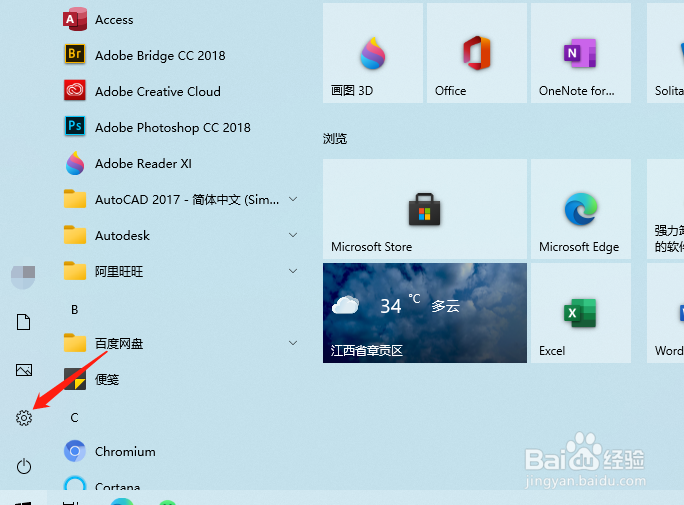
Task: Open the Microsoft Store tile
Action: pyautogui.click(x=425, y=209)
